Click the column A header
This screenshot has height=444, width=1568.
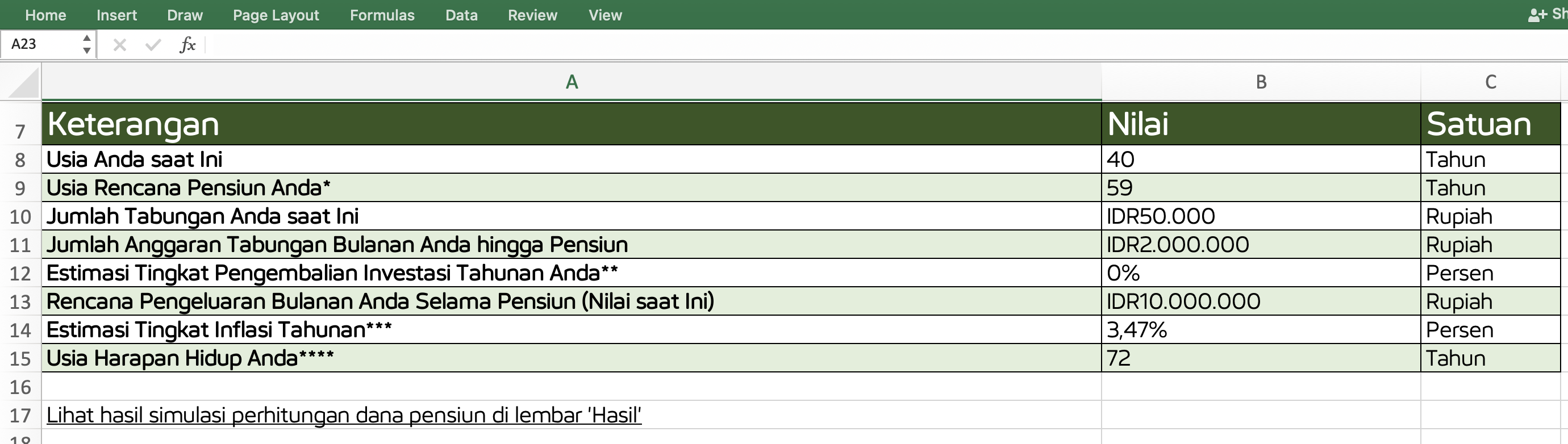pos(571,82)
